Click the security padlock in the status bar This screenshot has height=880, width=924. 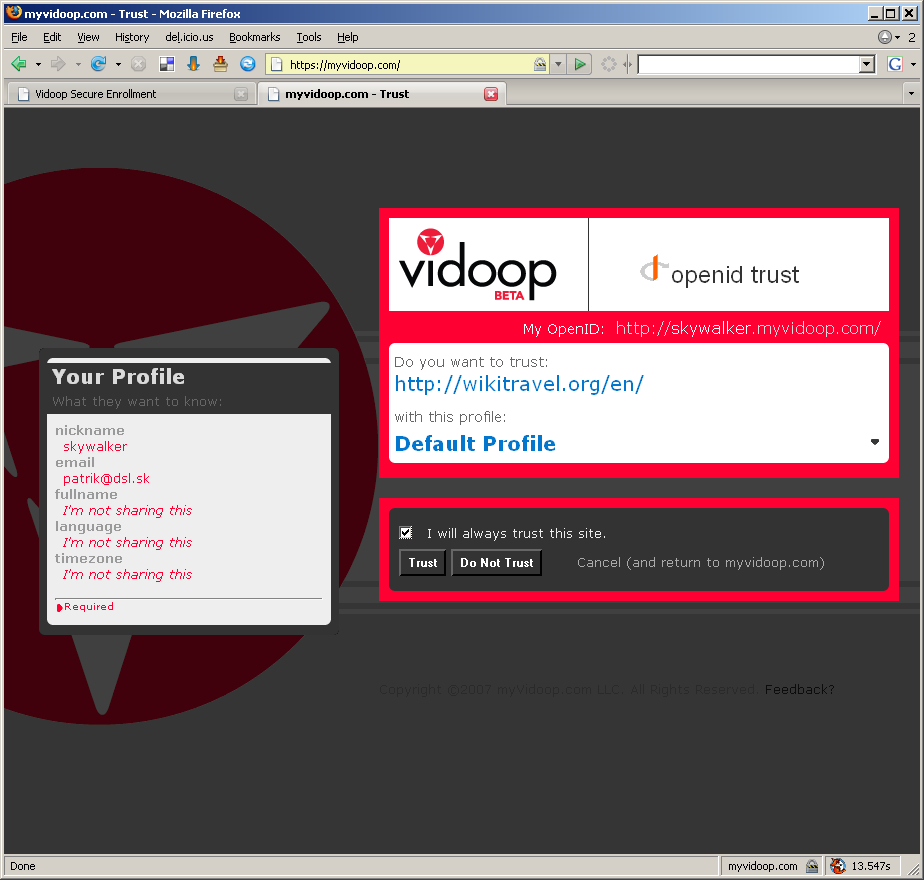(x=812, y=866)
